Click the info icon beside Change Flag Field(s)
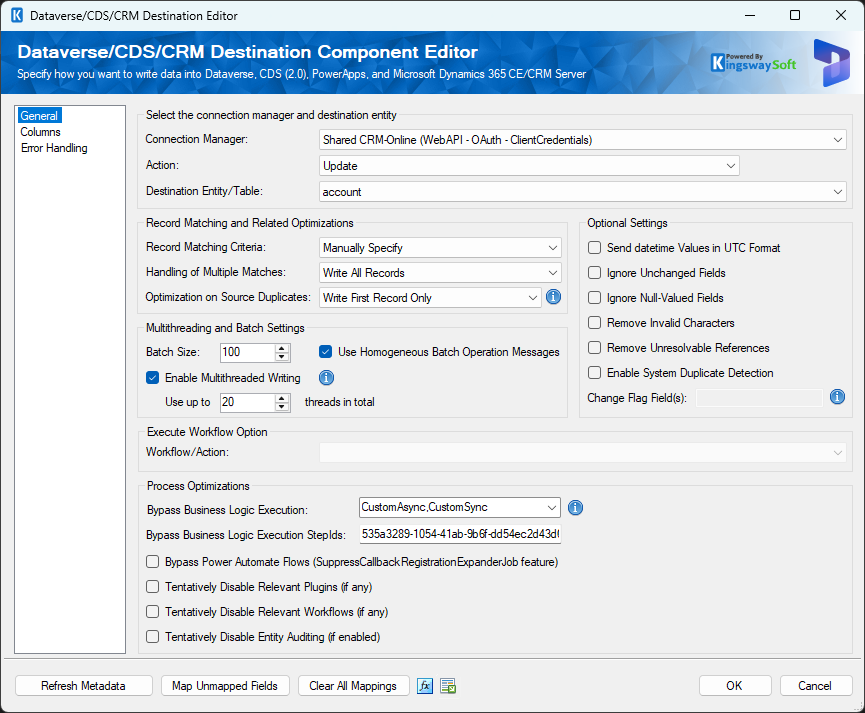This screenshot has width=865, height=713. point(837,397)
